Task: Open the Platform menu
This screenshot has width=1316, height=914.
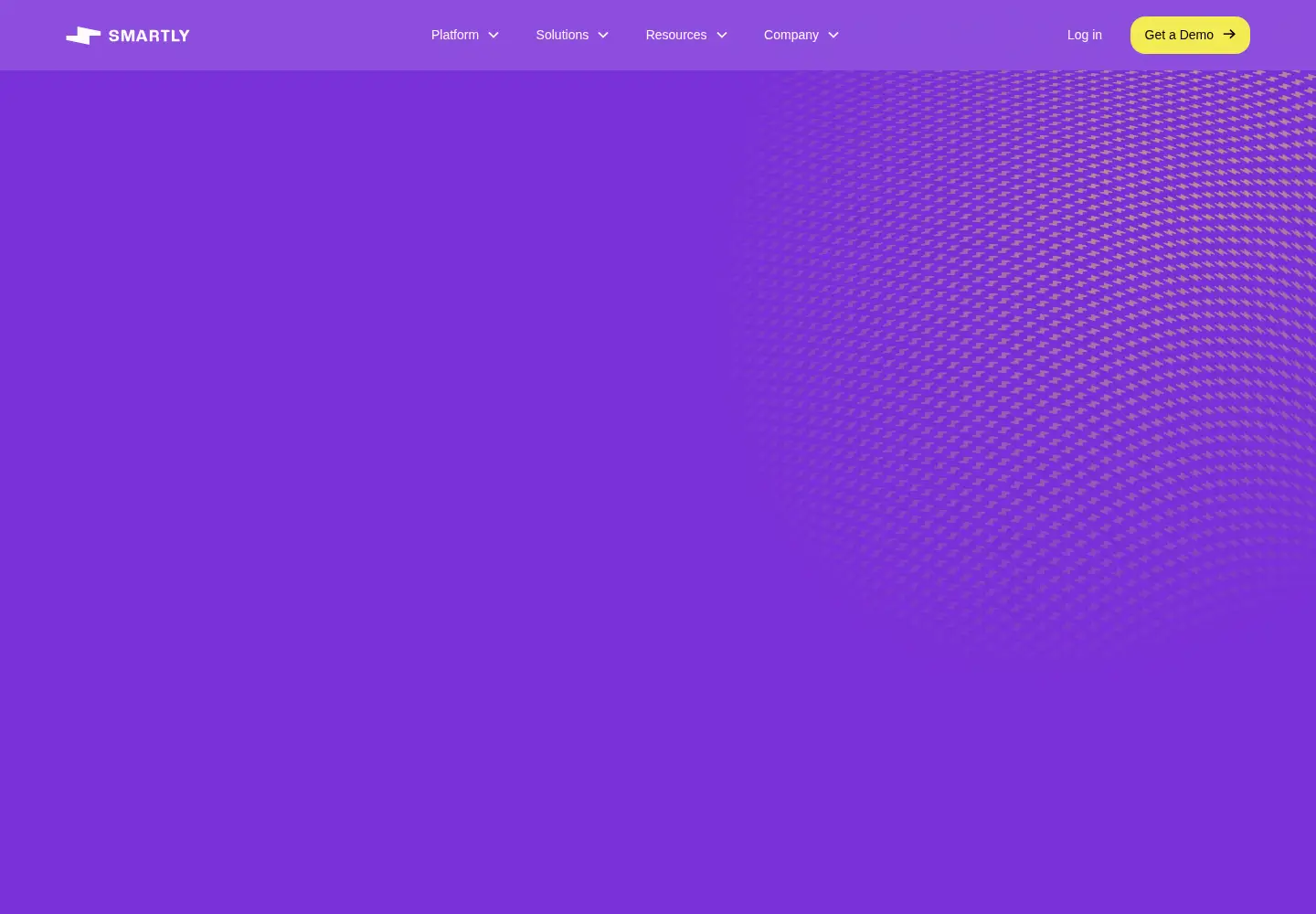Action: coord(465,35)
